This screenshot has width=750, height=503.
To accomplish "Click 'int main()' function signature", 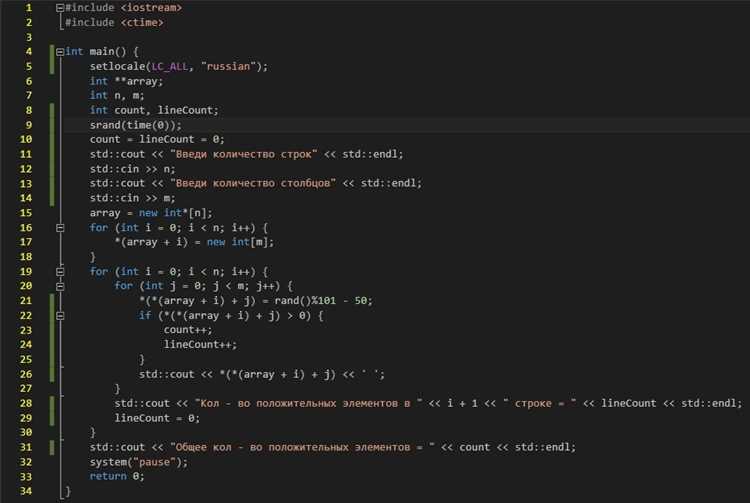I will tap(96, 52).
